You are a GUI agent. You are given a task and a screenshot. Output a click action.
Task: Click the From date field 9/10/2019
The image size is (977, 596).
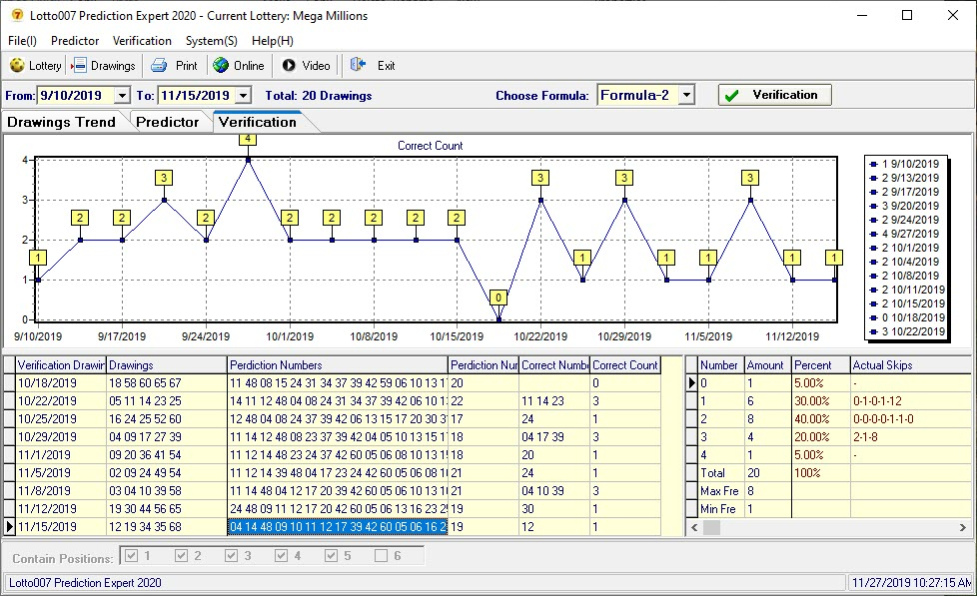(76, 95)
